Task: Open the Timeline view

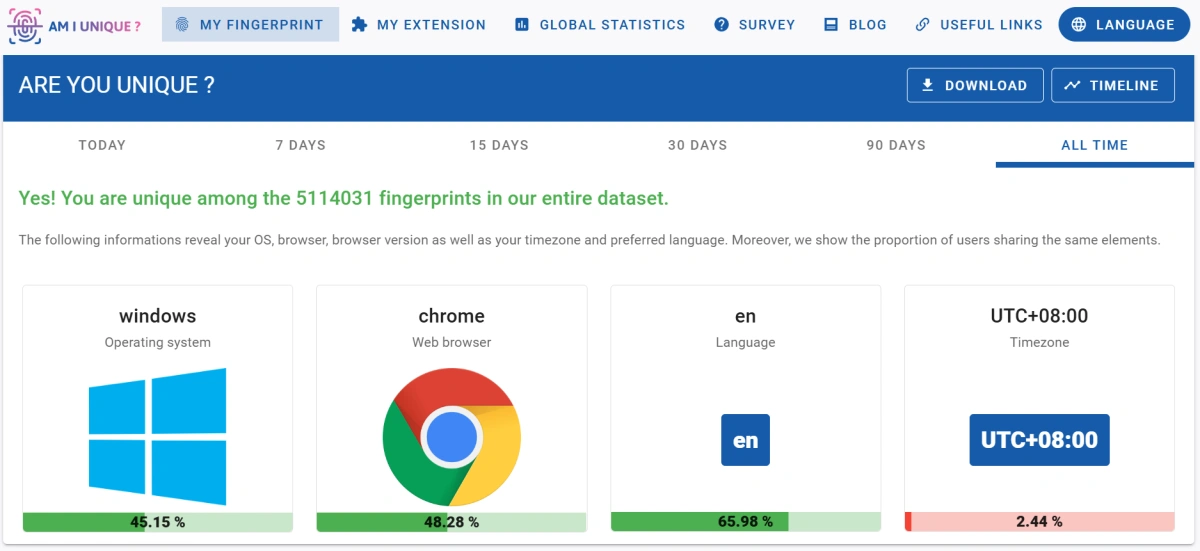Action: pyautogui.click(x=1113, y=85)
